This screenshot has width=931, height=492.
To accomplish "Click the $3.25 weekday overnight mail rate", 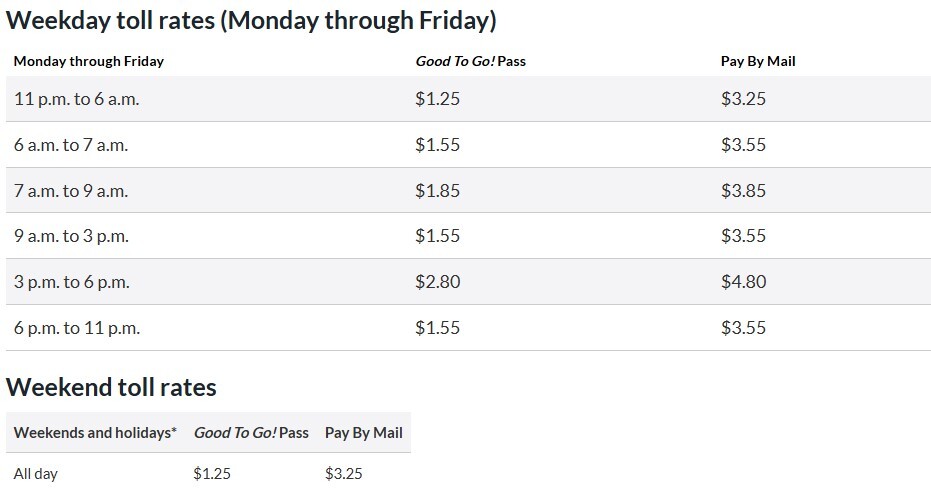I will (x=743, y=99).
